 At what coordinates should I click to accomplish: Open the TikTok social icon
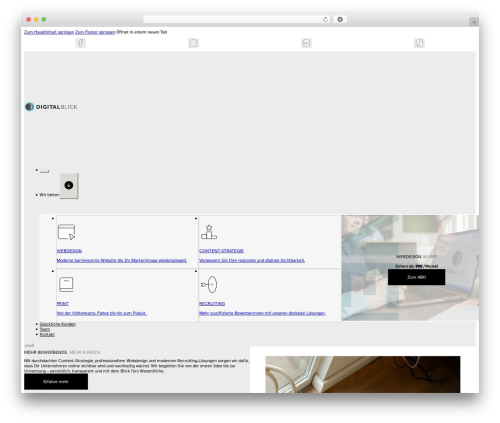[419, 43]
